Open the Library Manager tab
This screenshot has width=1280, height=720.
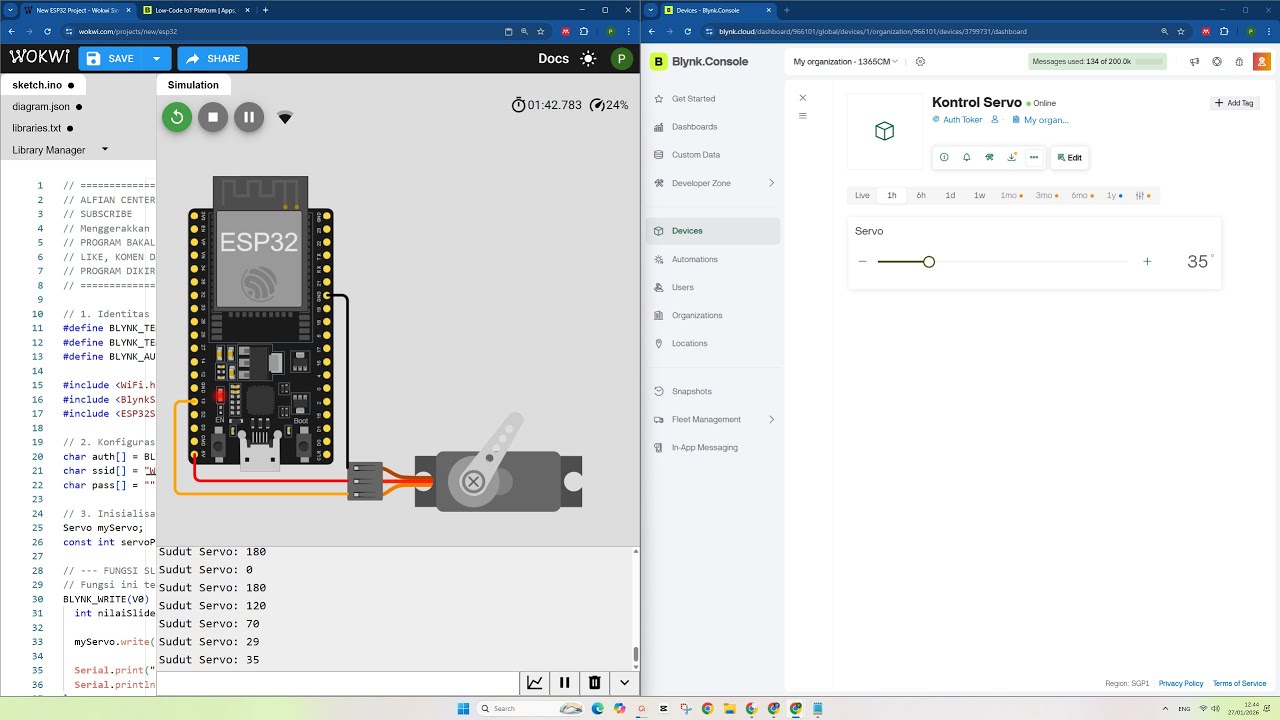click(49, 150)
